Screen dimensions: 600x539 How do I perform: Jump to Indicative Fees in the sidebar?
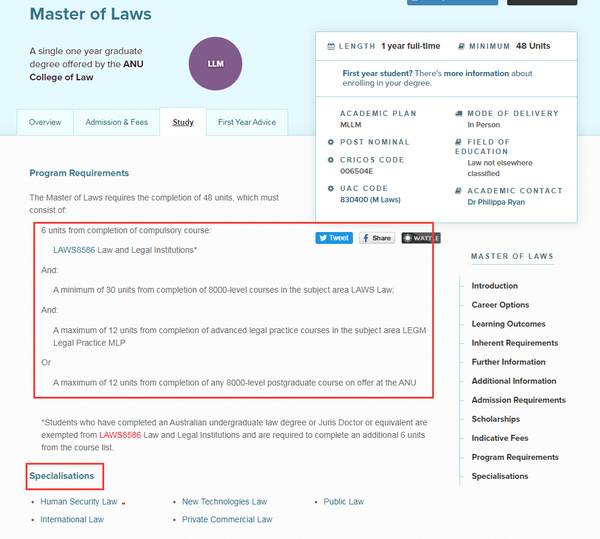[500, 438]
